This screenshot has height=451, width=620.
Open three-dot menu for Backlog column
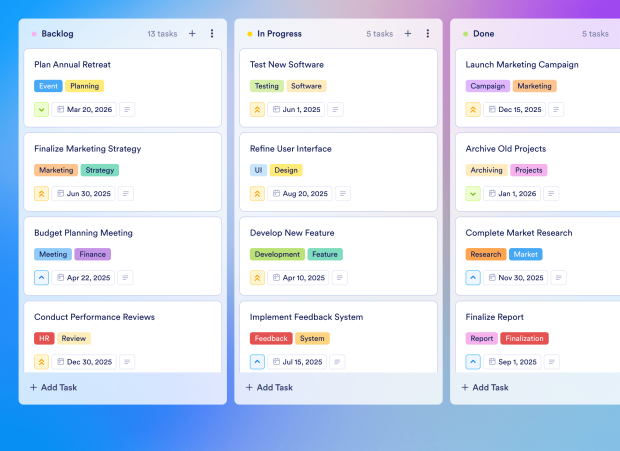pyautogui.click(x=212, y=34)
